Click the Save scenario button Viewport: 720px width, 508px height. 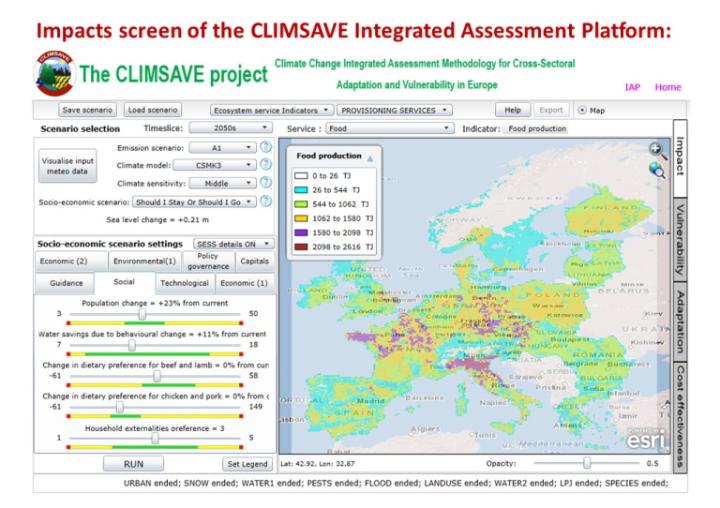click(88, 110)
